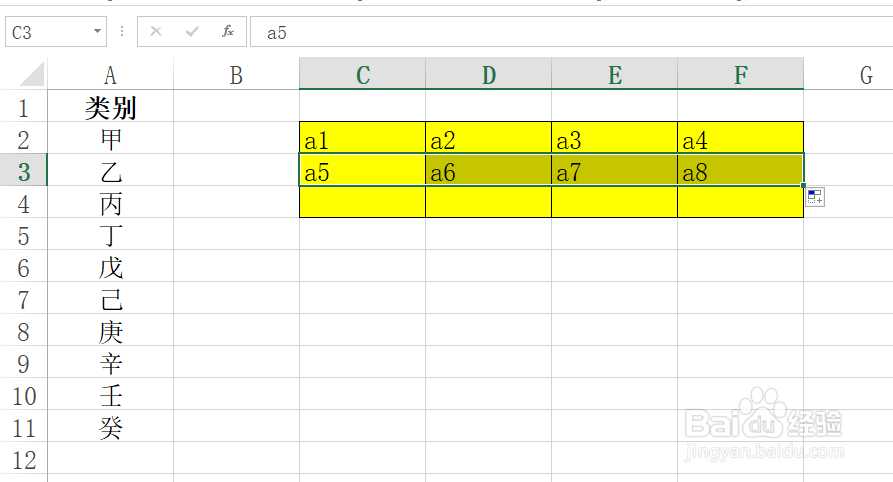The image size is (893, 482).
Task: Select column F header
Action: (740, 74)
